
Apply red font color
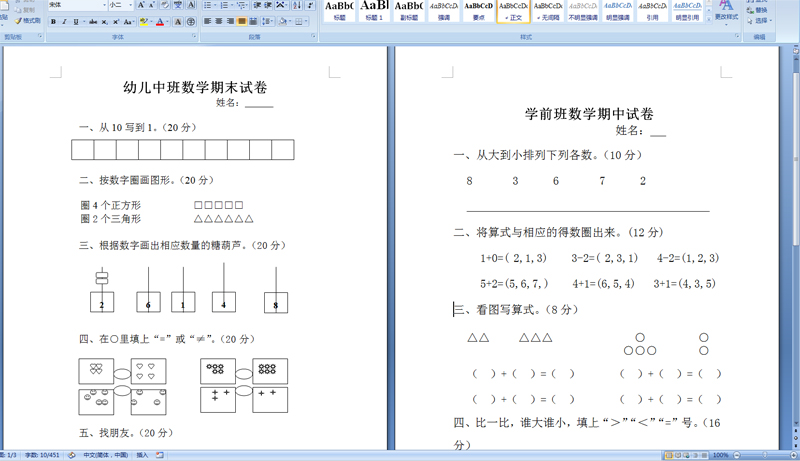pos(160,21)
